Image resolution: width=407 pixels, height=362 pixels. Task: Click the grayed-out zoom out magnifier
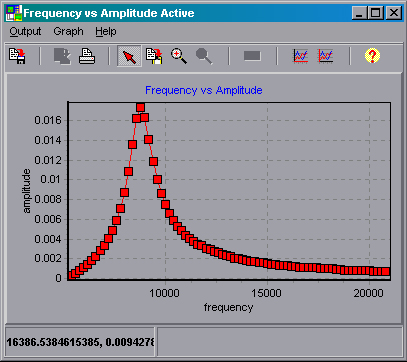click(x=204, y=56)
